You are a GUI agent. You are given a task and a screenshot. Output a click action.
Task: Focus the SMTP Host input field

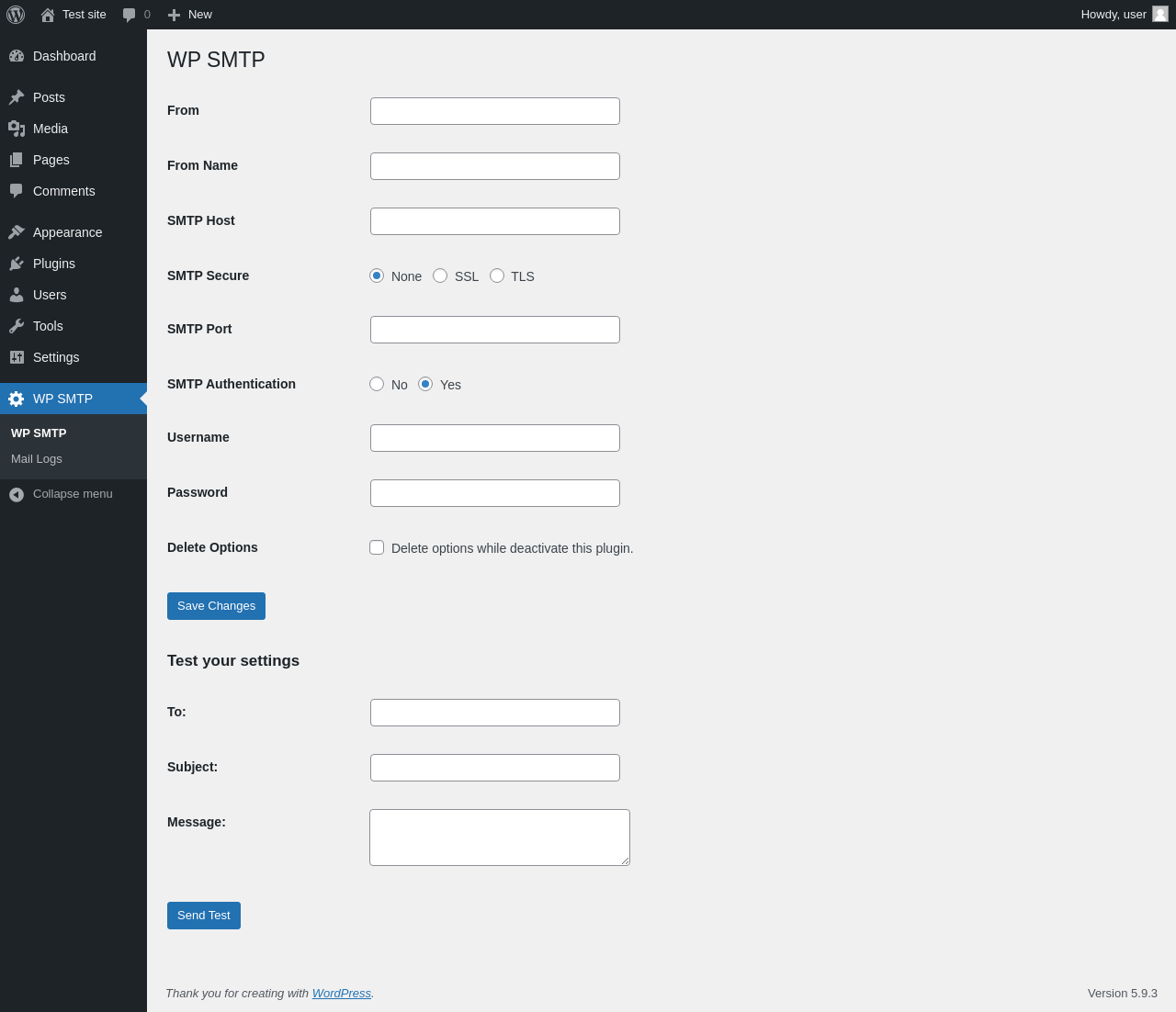(495, 221)
